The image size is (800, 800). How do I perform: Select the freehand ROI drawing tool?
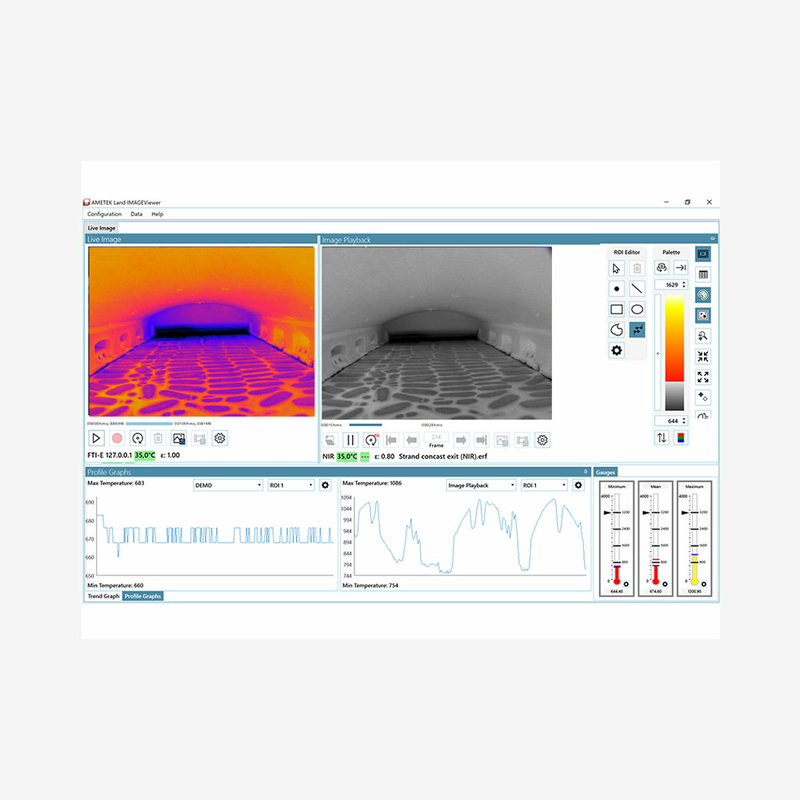[x=616, y=329]
